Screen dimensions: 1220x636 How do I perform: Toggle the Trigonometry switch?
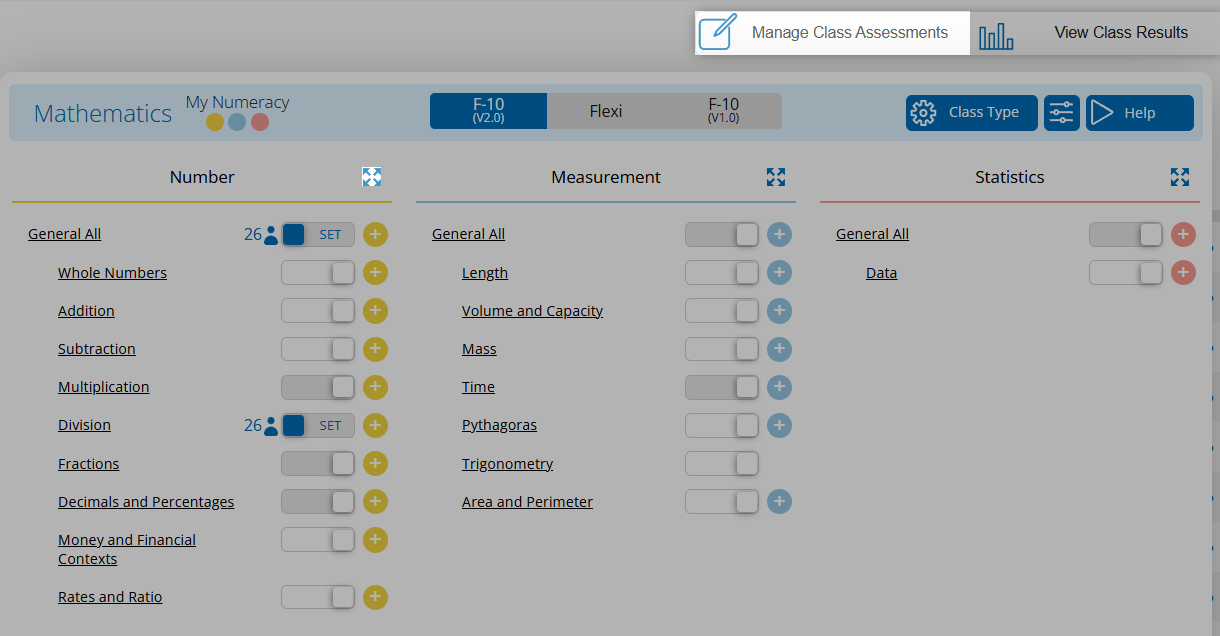pyautogui.click(x=722, y=464)
